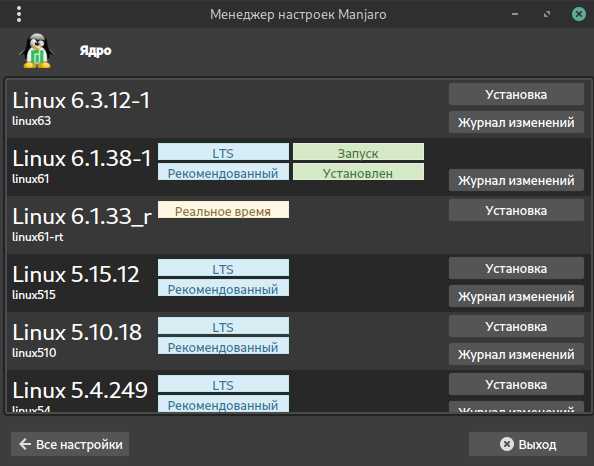The width and height of the screenshot is (594, 466).
Task: Select the Linux 6.3.12-1 title text
Action: point(81,100)
